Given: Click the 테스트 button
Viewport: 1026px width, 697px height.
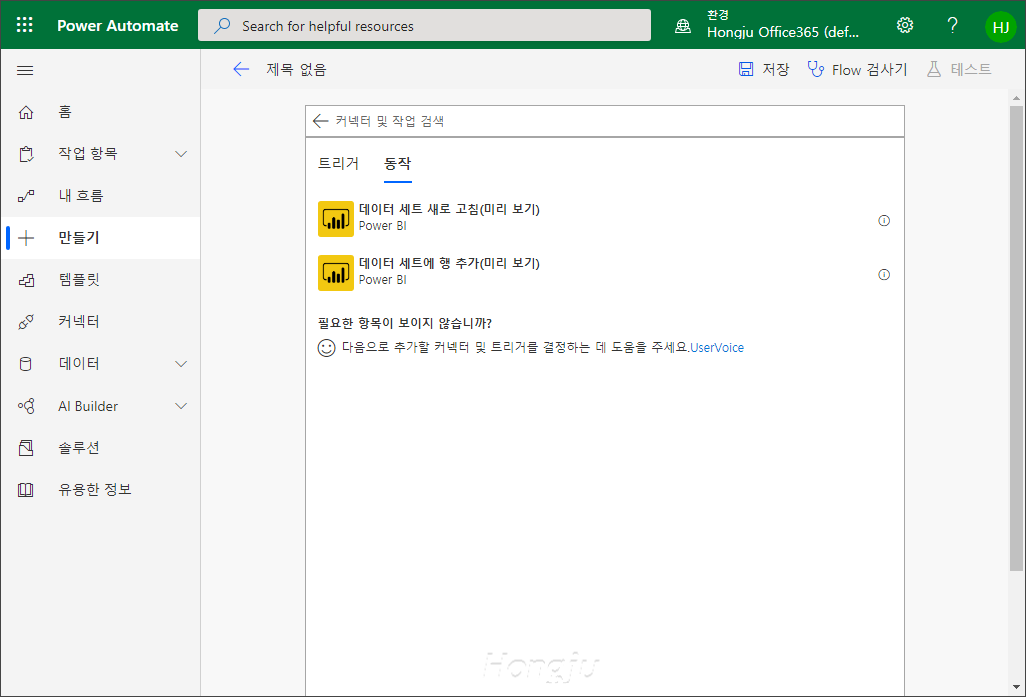Looking at the screenshot, I should 959,69.
